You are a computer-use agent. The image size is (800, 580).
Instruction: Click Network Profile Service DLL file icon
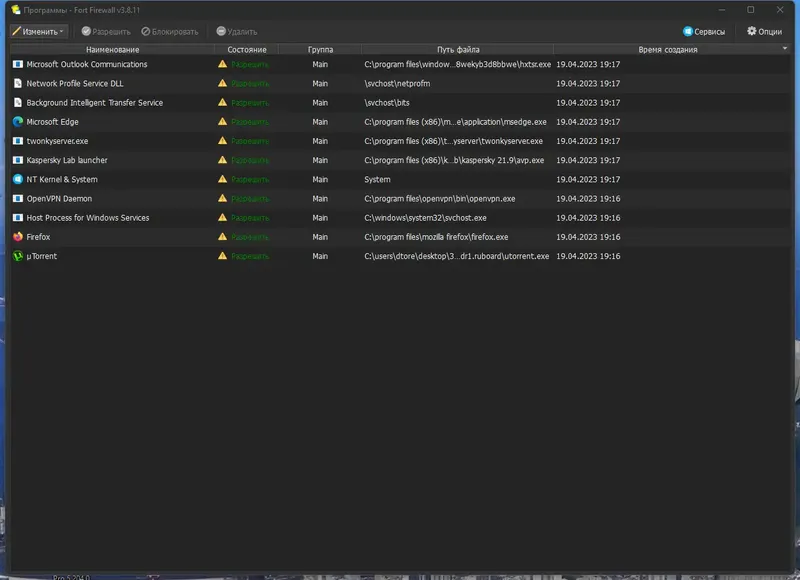pyautogui.click(x=18, y=83)
